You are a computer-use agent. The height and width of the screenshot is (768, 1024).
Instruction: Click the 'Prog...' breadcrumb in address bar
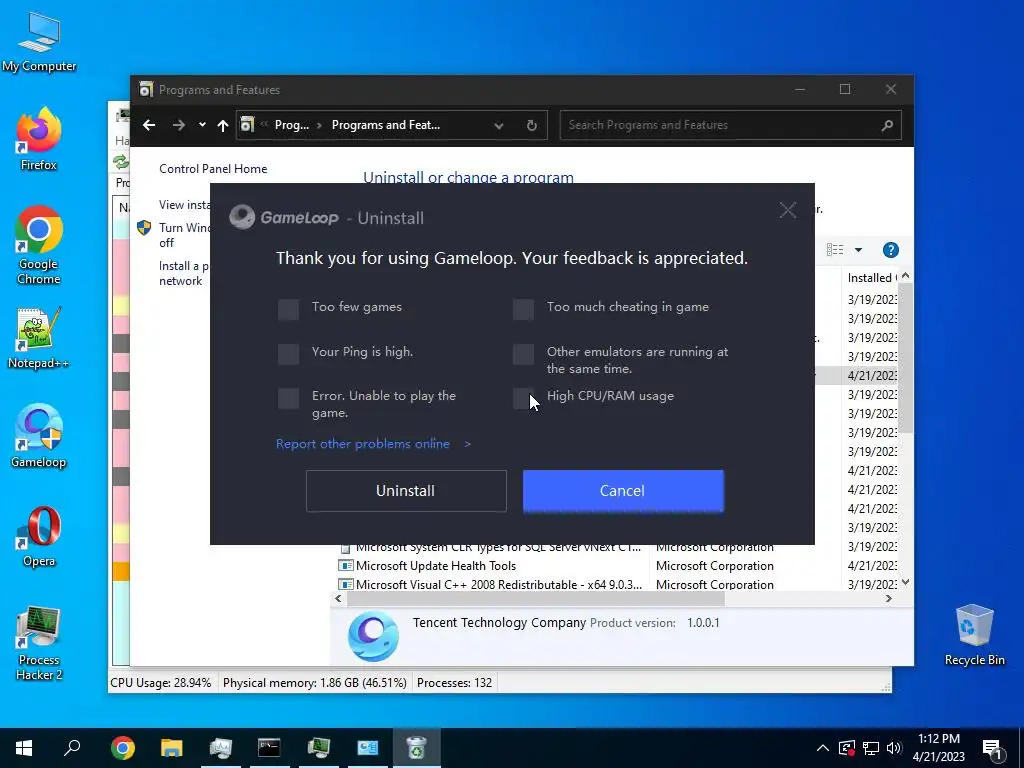(292, 125)
